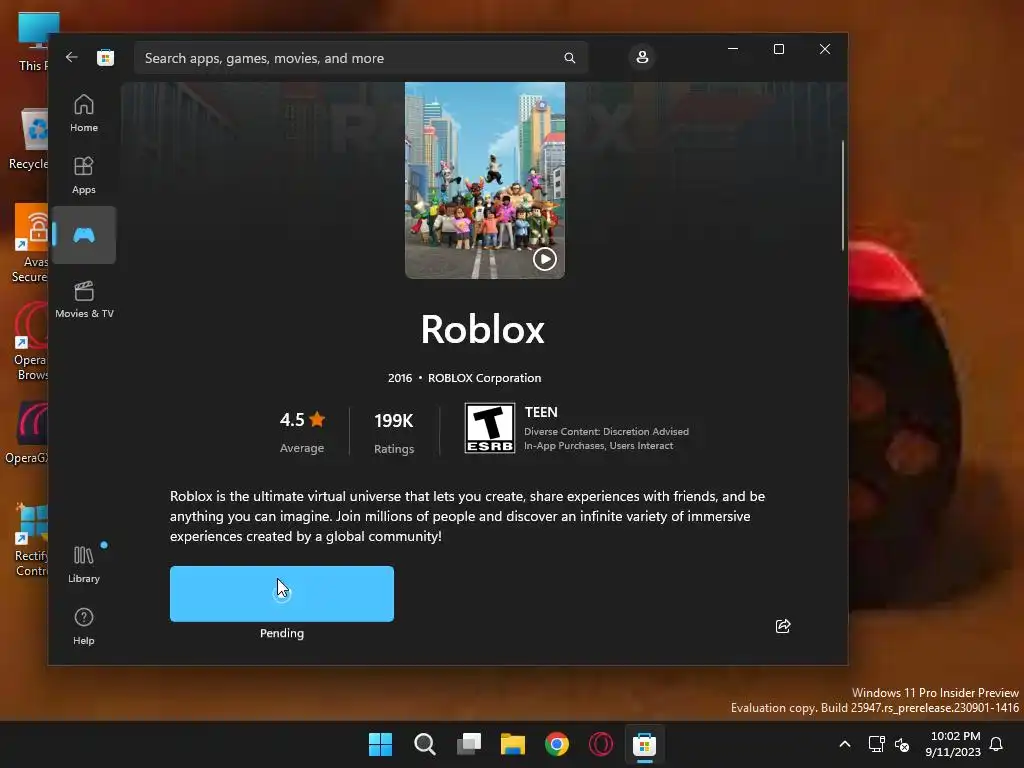The width and height of the screenshot is (1024, 768).
Task: Click the network status tray icon
Action: pyautogui.click(x=876, y=744)
